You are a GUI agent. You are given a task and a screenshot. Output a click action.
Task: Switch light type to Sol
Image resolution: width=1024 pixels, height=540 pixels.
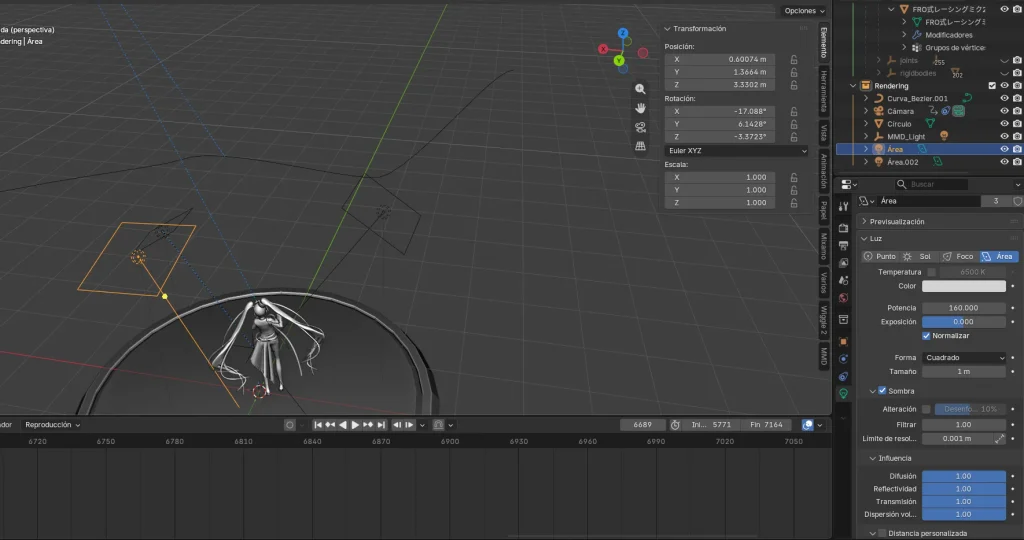[x=918, y=257]
